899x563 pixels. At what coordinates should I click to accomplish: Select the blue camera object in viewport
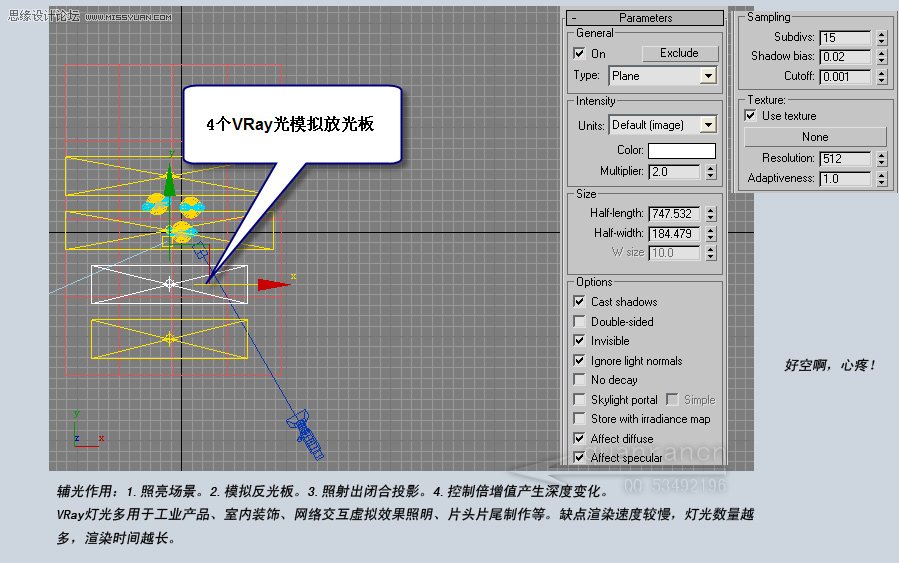[x=305, y=434]
